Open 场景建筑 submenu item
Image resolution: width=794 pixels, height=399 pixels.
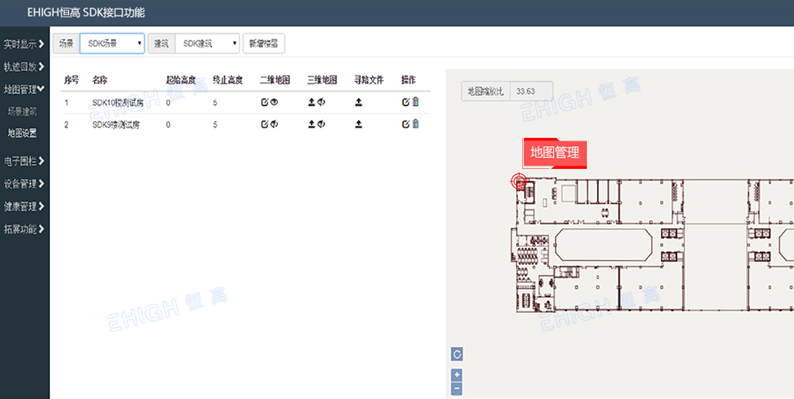click(22, 111)
